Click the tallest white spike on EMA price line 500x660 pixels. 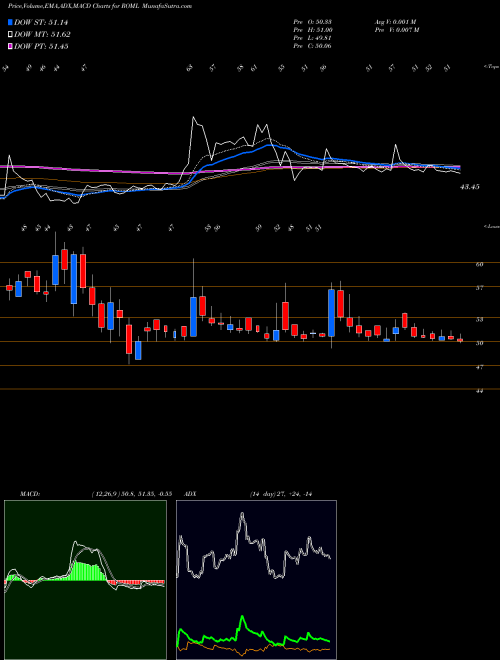[x=194, y=118]
